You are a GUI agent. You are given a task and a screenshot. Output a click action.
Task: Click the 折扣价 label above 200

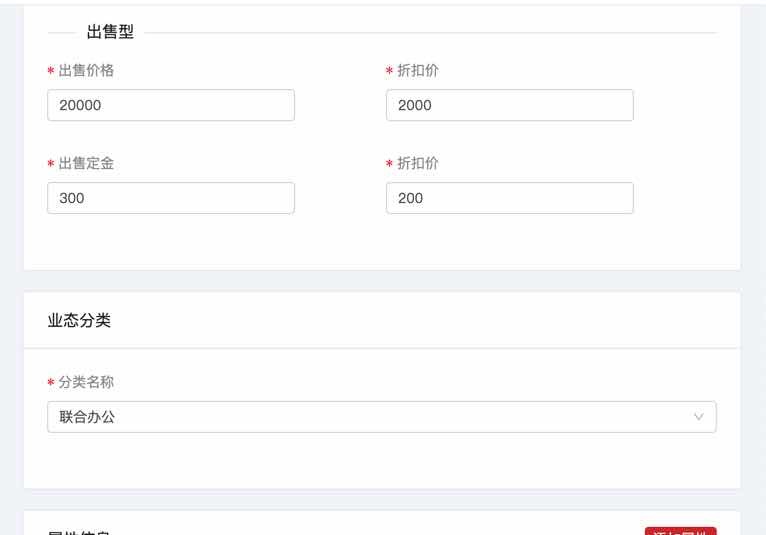click(x=418, y=163)
